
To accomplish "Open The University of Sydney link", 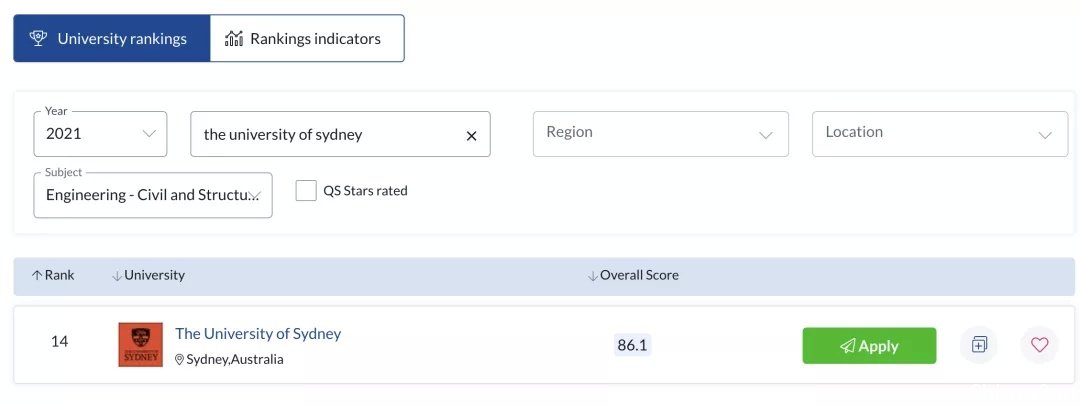I will pos(258,334).
